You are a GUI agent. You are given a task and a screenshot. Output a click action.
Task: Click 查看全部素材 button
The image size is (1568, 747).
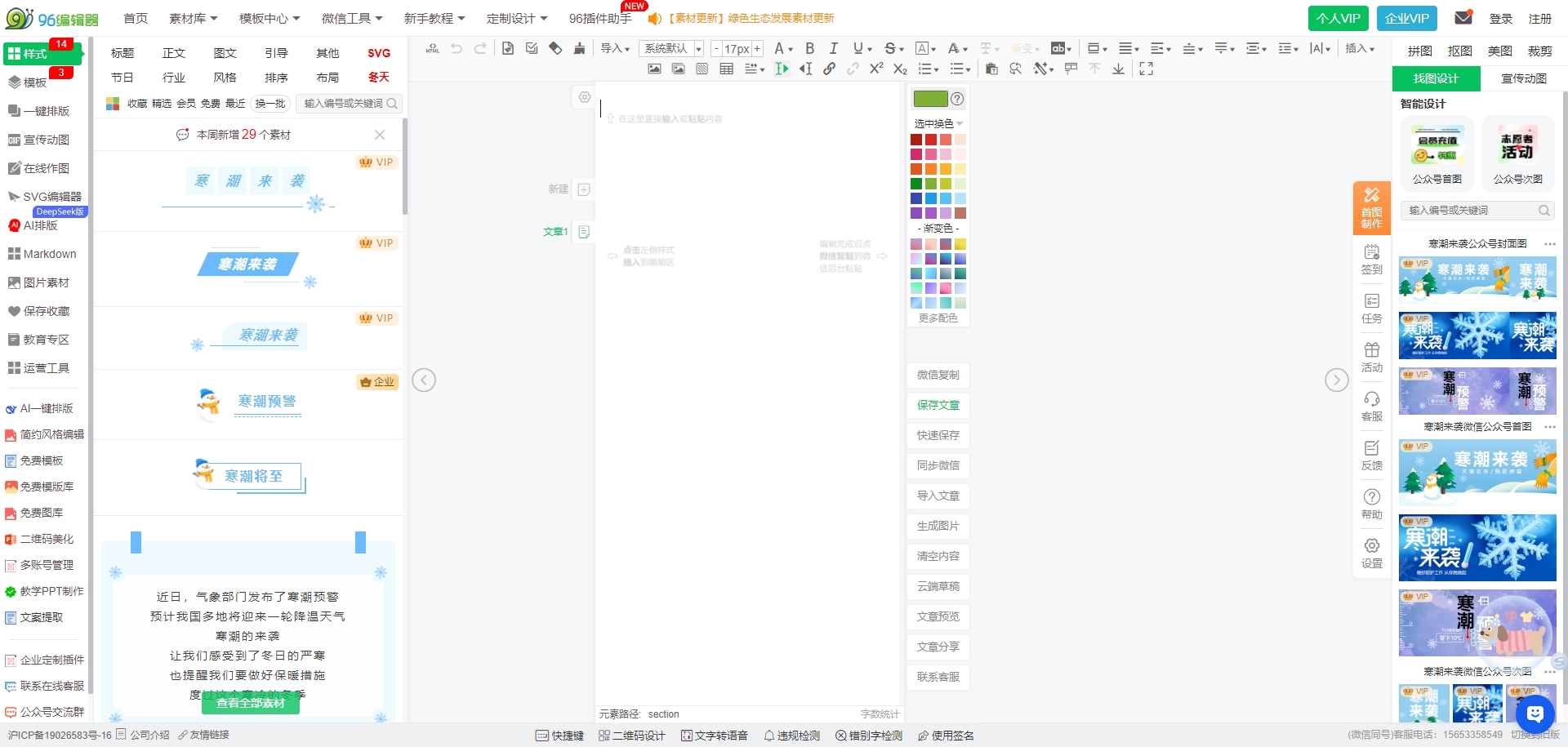pos(251,703)
